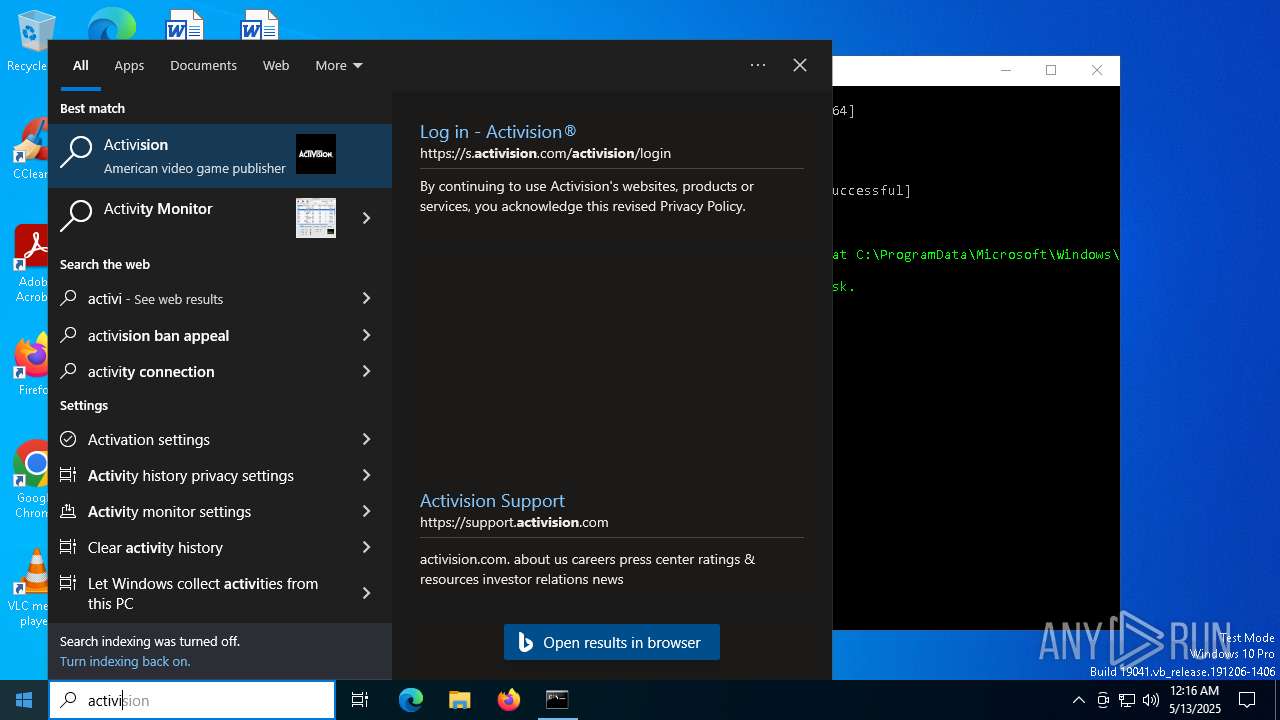Switch to the Apps search tab

point(129,65)
